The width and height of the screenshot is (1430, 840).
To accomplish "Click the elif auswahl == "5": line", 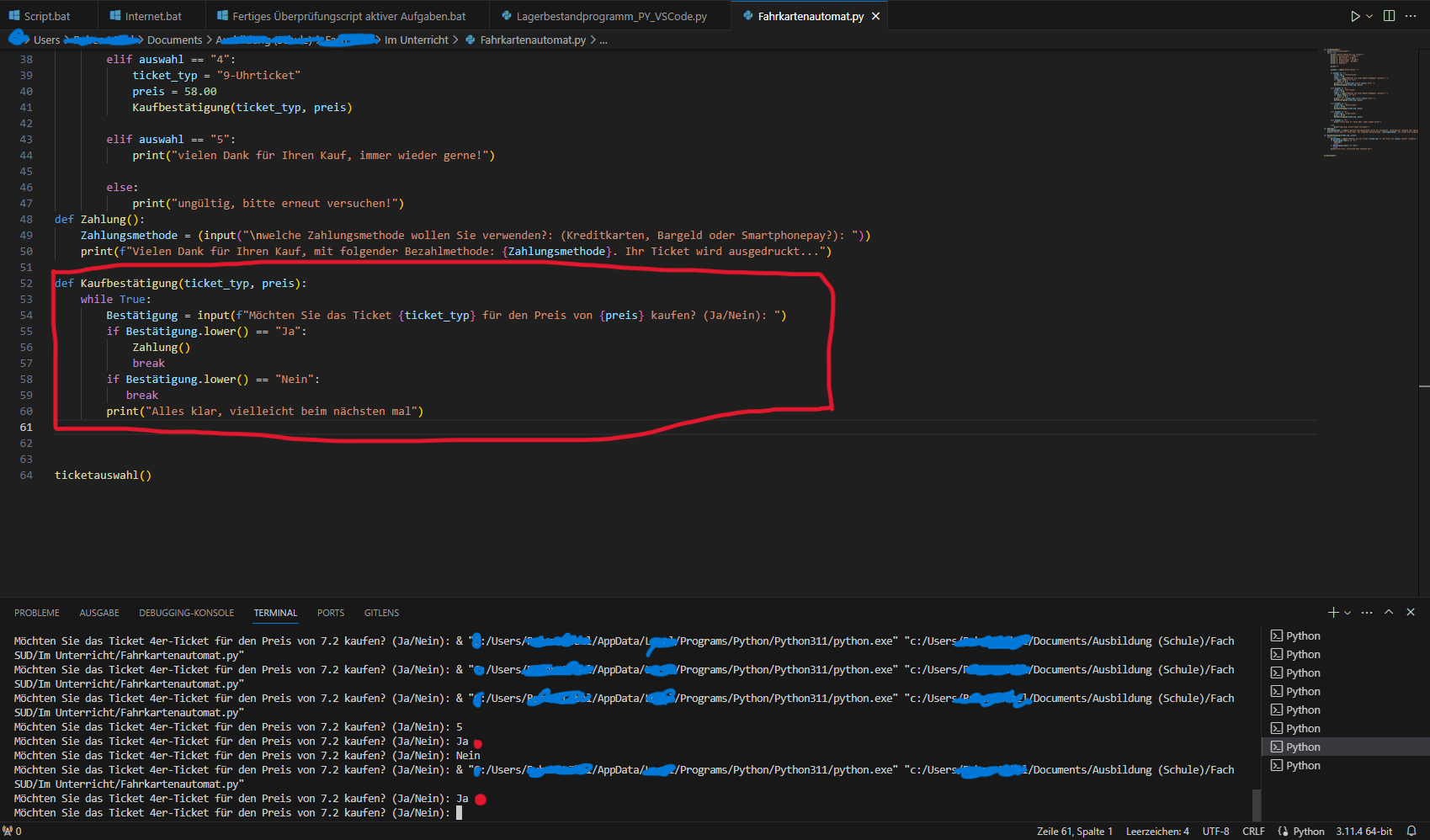I will click(171, 139).
